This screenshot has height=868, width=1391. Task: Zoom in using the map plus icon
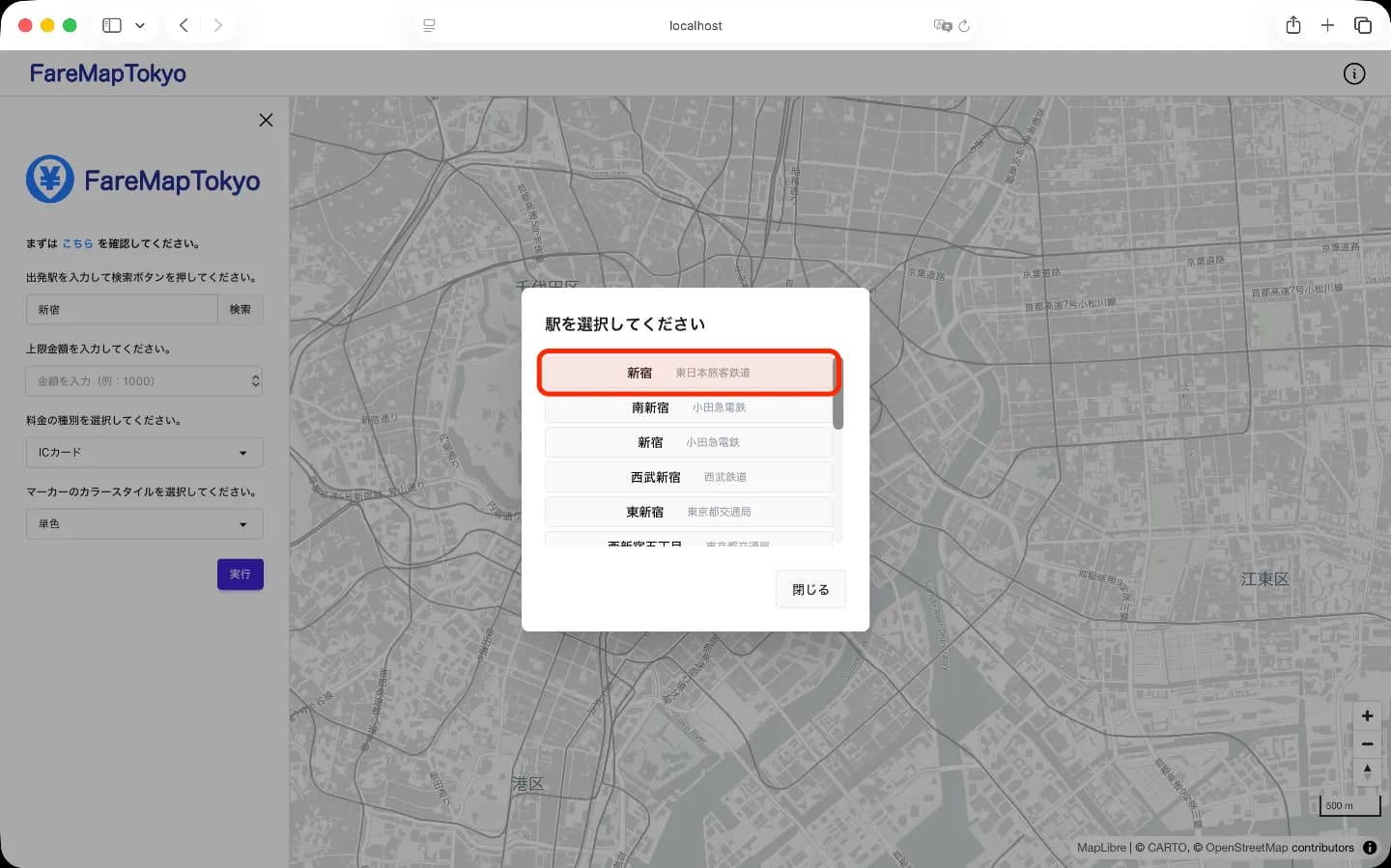1367,715
